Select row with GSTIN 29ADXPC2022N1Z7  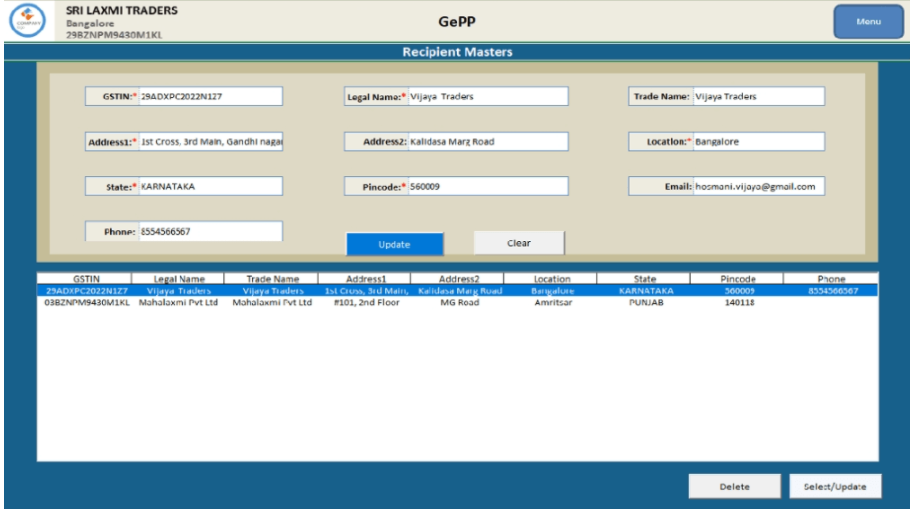458,291
